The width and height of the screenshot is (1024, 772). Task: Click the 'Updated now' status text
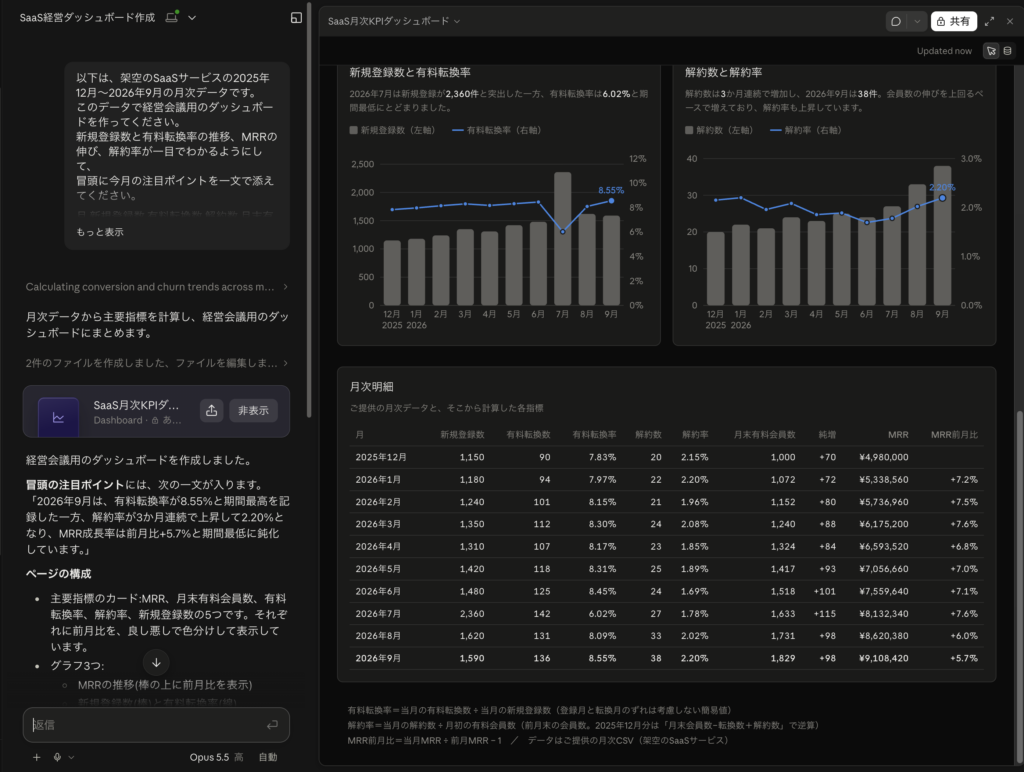coord(944,51)
